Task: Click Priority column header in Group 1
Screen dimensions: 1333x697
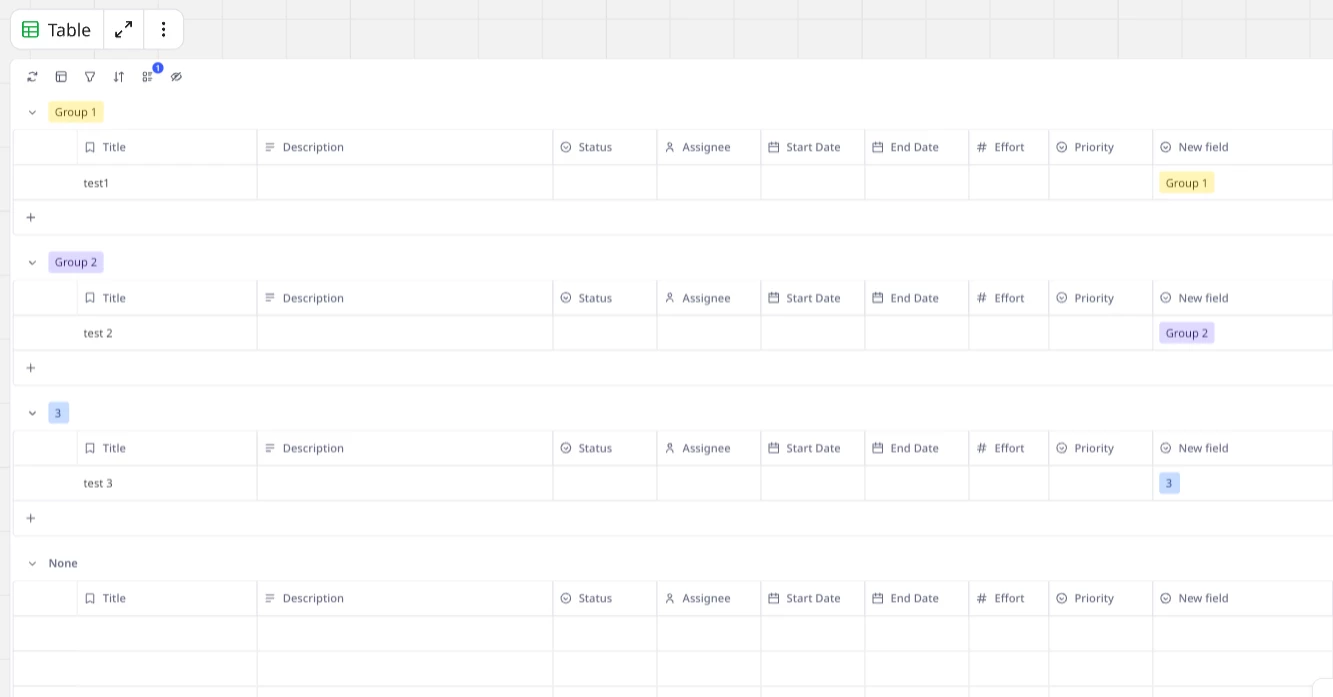Action: (x=1101, y=147)
